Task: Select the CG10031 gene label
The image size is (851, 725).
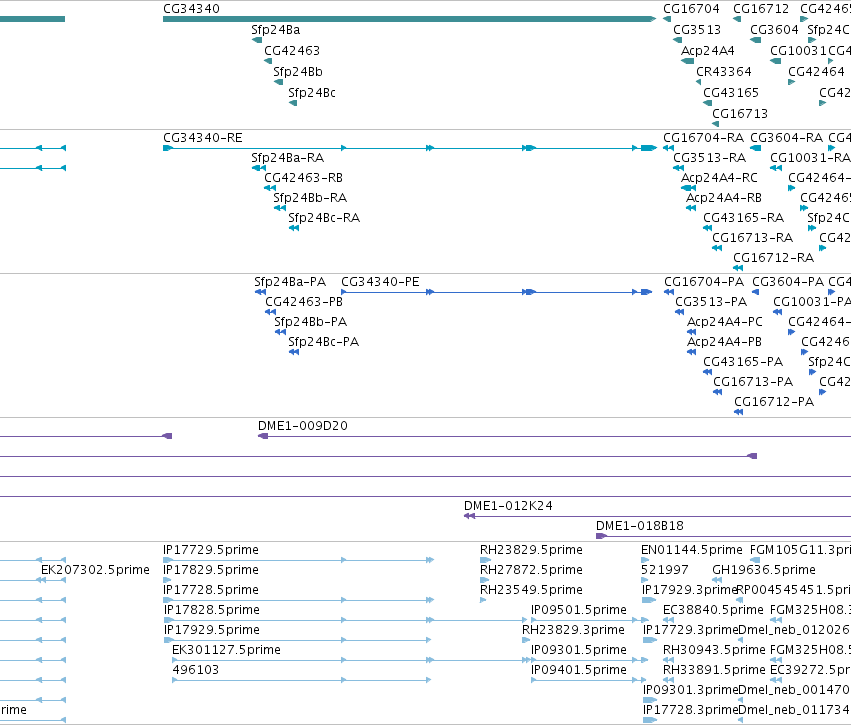Action: 798,51
